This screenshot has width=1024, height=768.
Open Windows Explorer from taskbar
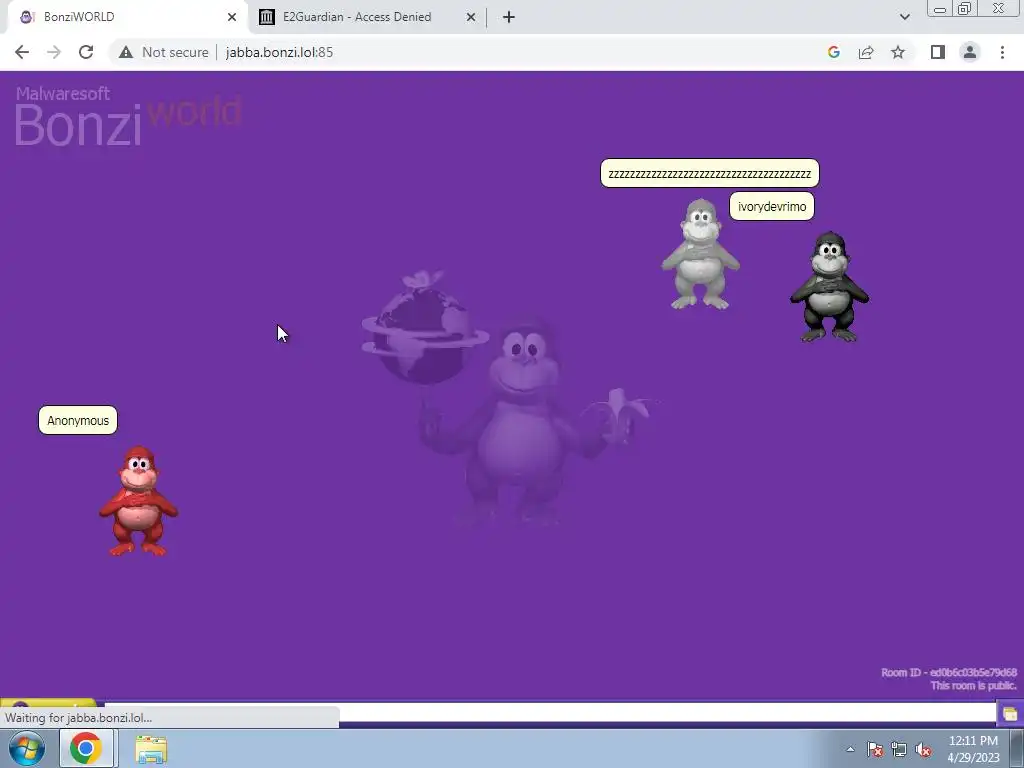tap(151, 748)
